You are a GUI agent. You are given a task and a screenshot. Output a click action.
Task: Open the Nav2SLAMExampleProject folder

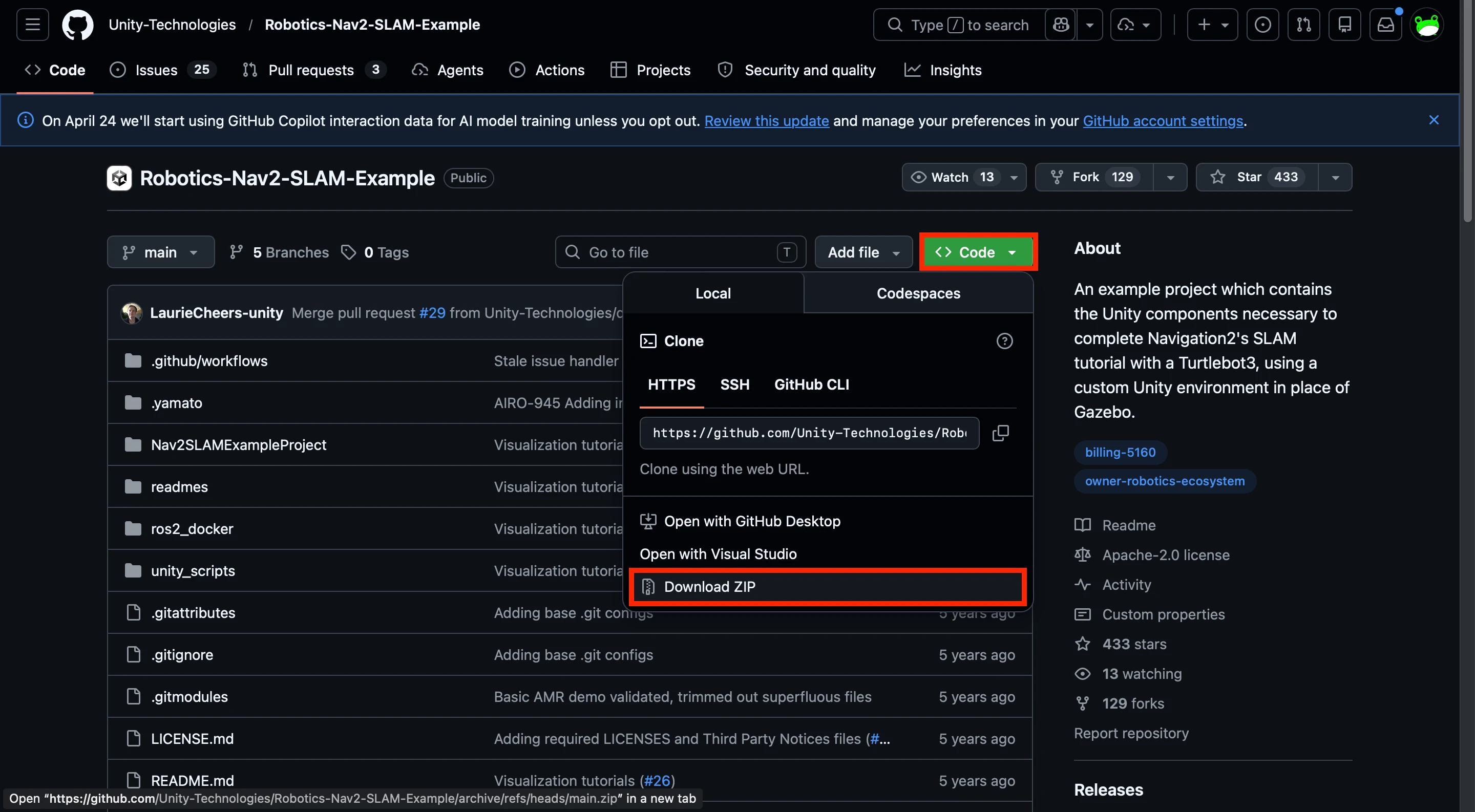pyautogui.click(x=239, y=444)
